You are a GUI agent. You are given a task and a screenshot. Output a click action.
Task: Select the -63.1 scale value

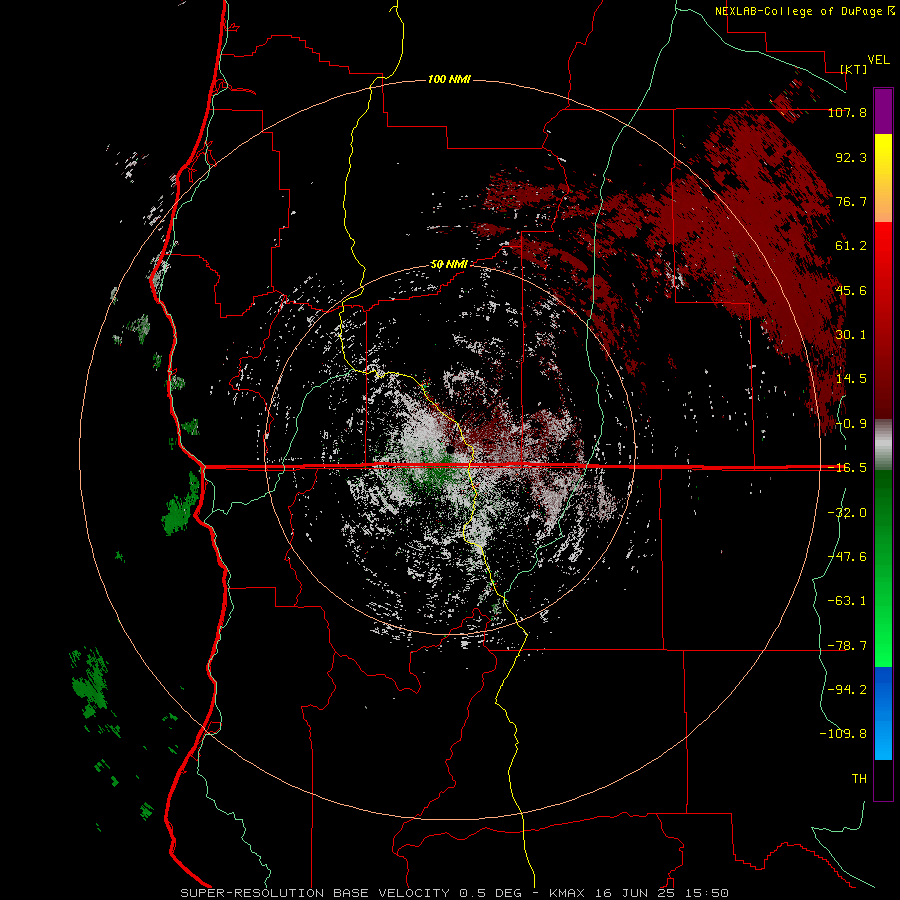point(847,601)
